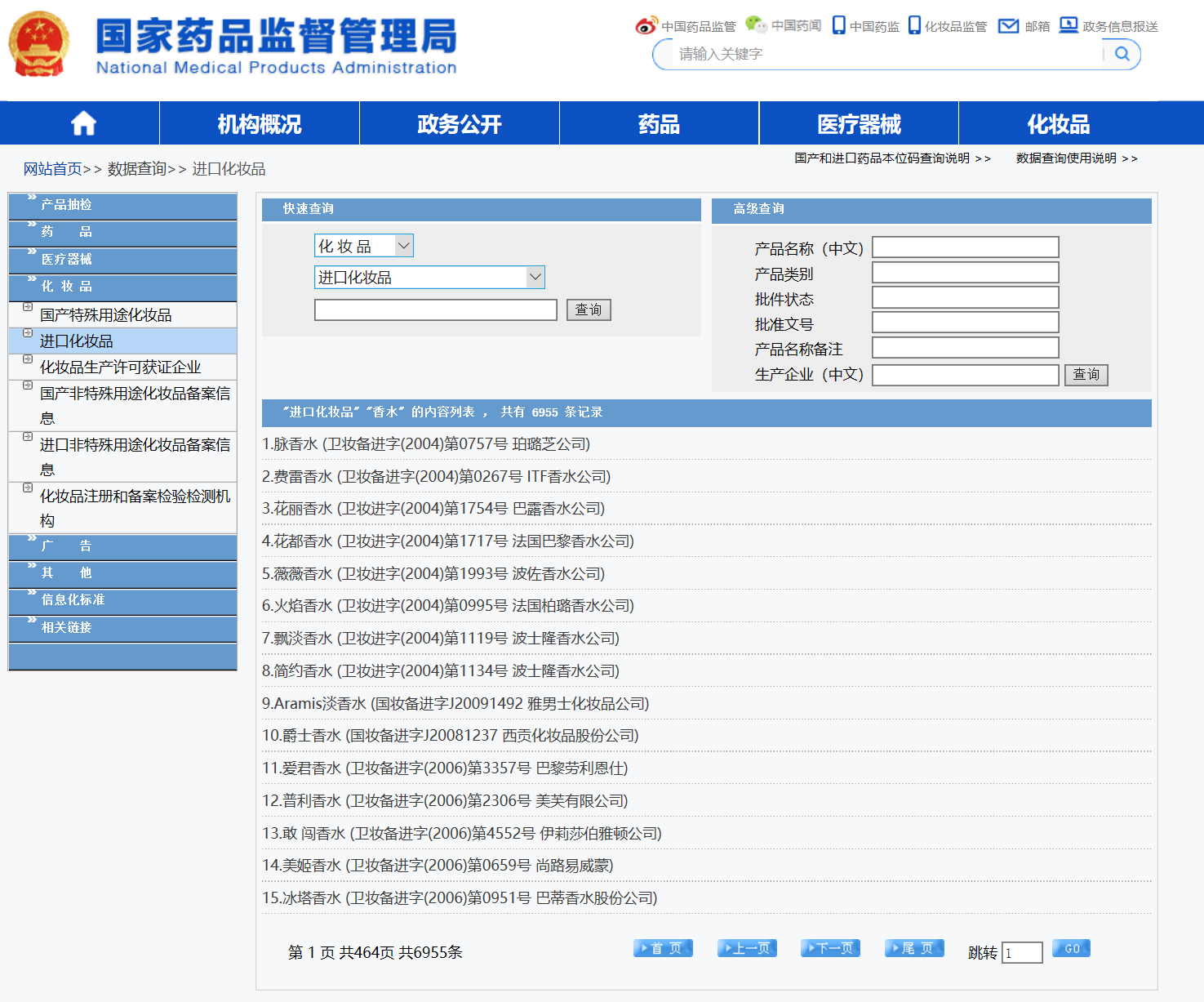The image size is (1204, 1002).
Task: Collapse the 国产特殊用途化妆品 tree item
Action: [28, 307]
